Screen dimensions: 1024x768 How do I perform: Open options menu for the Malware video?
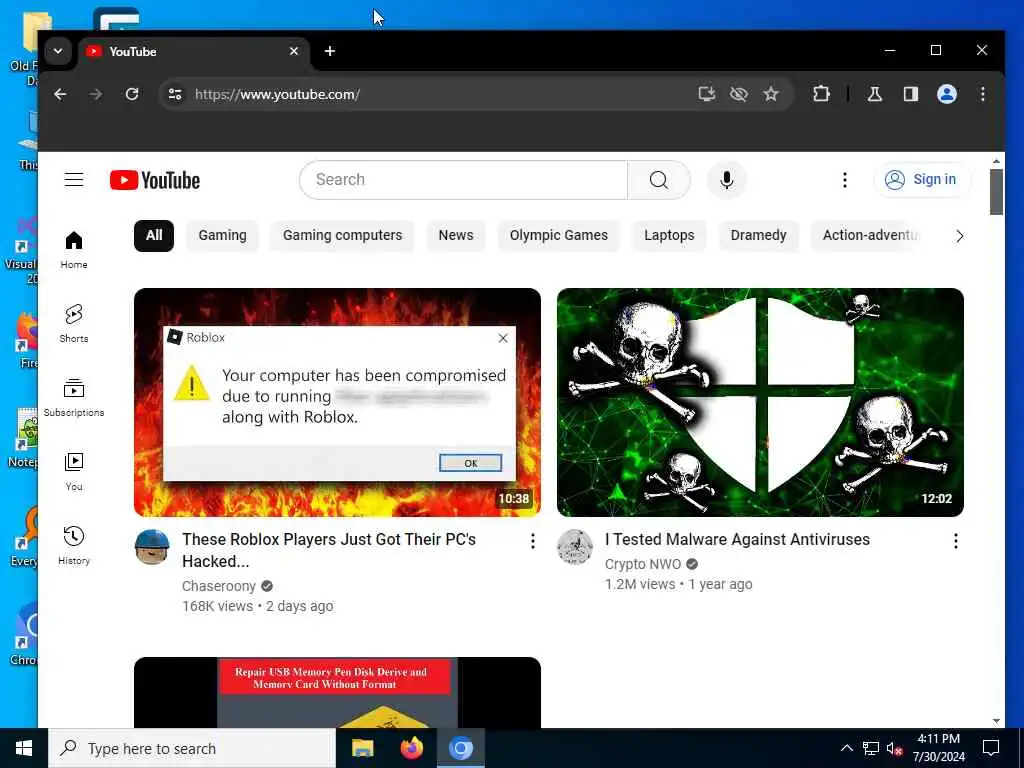point(955,541)
